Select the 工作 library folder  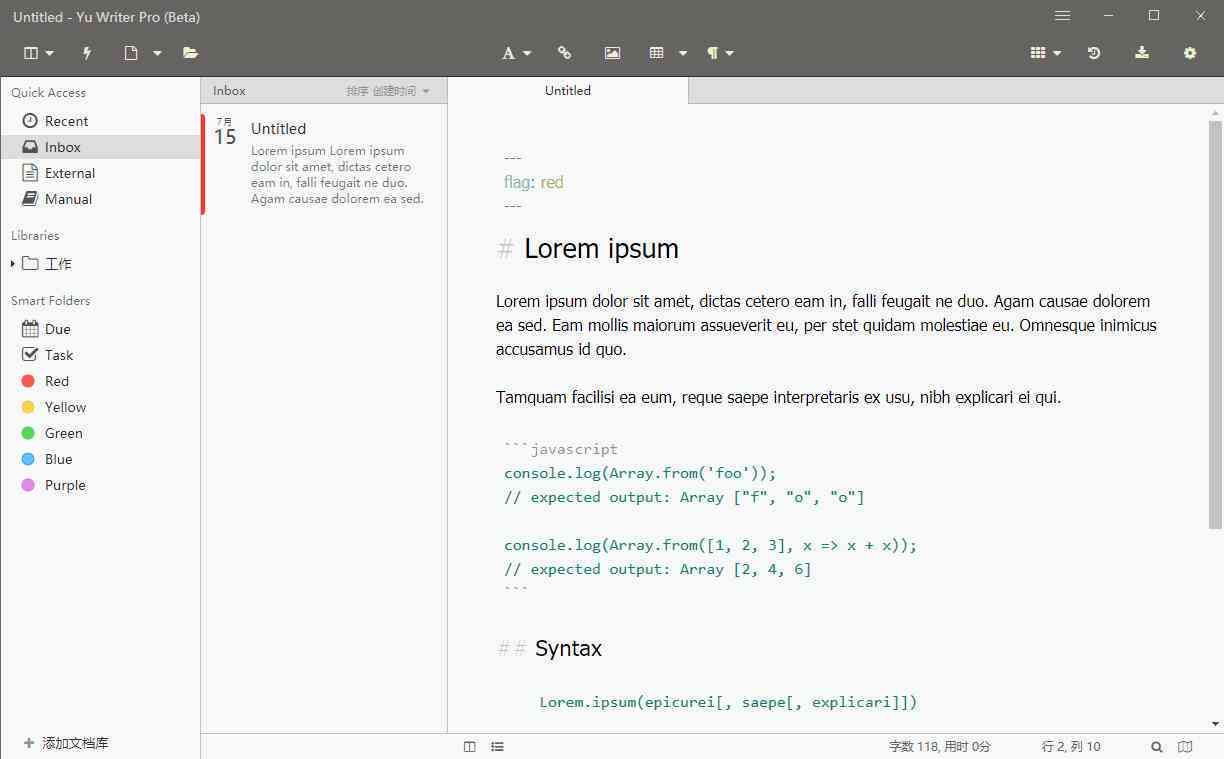(47, 264)
